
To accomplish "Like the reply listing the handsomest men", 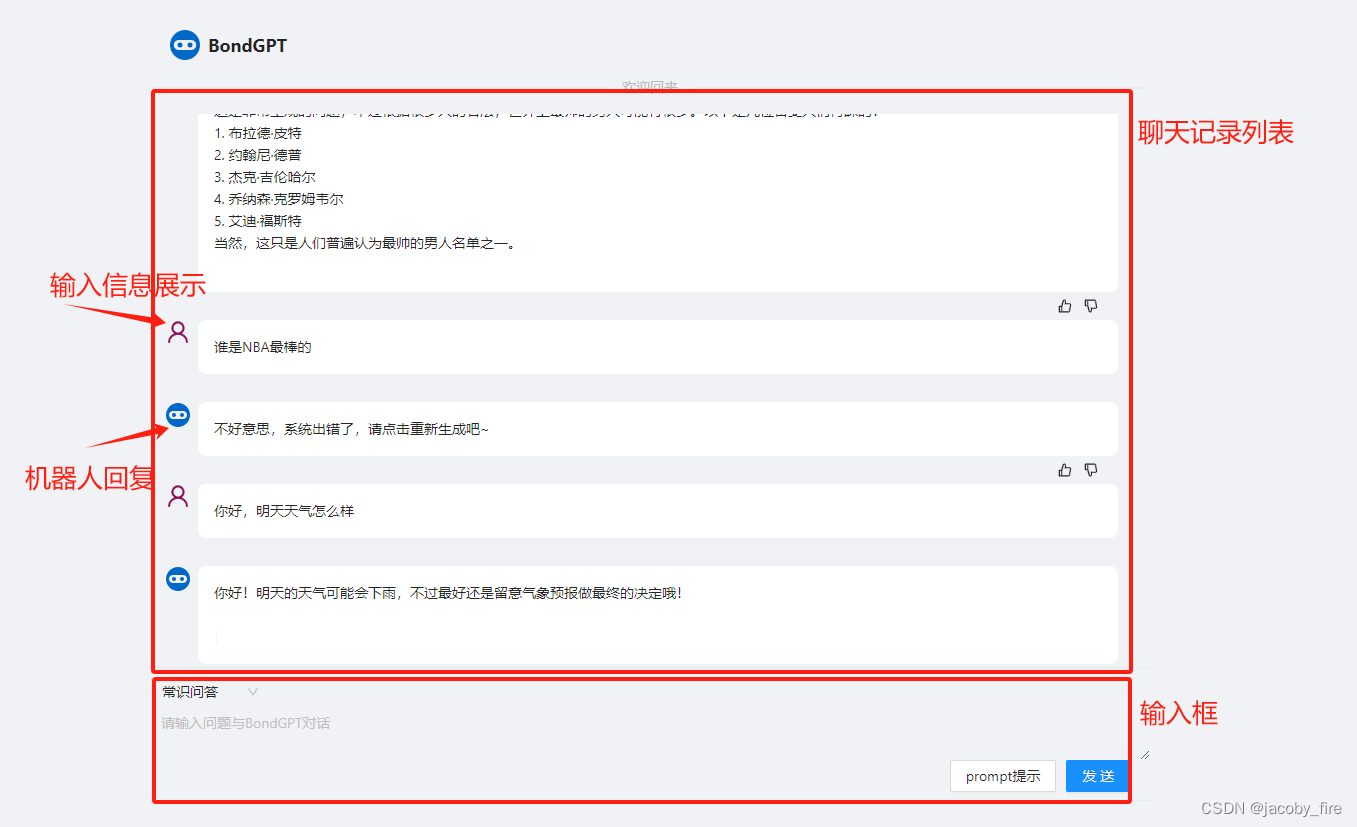I will point(1065,306).
